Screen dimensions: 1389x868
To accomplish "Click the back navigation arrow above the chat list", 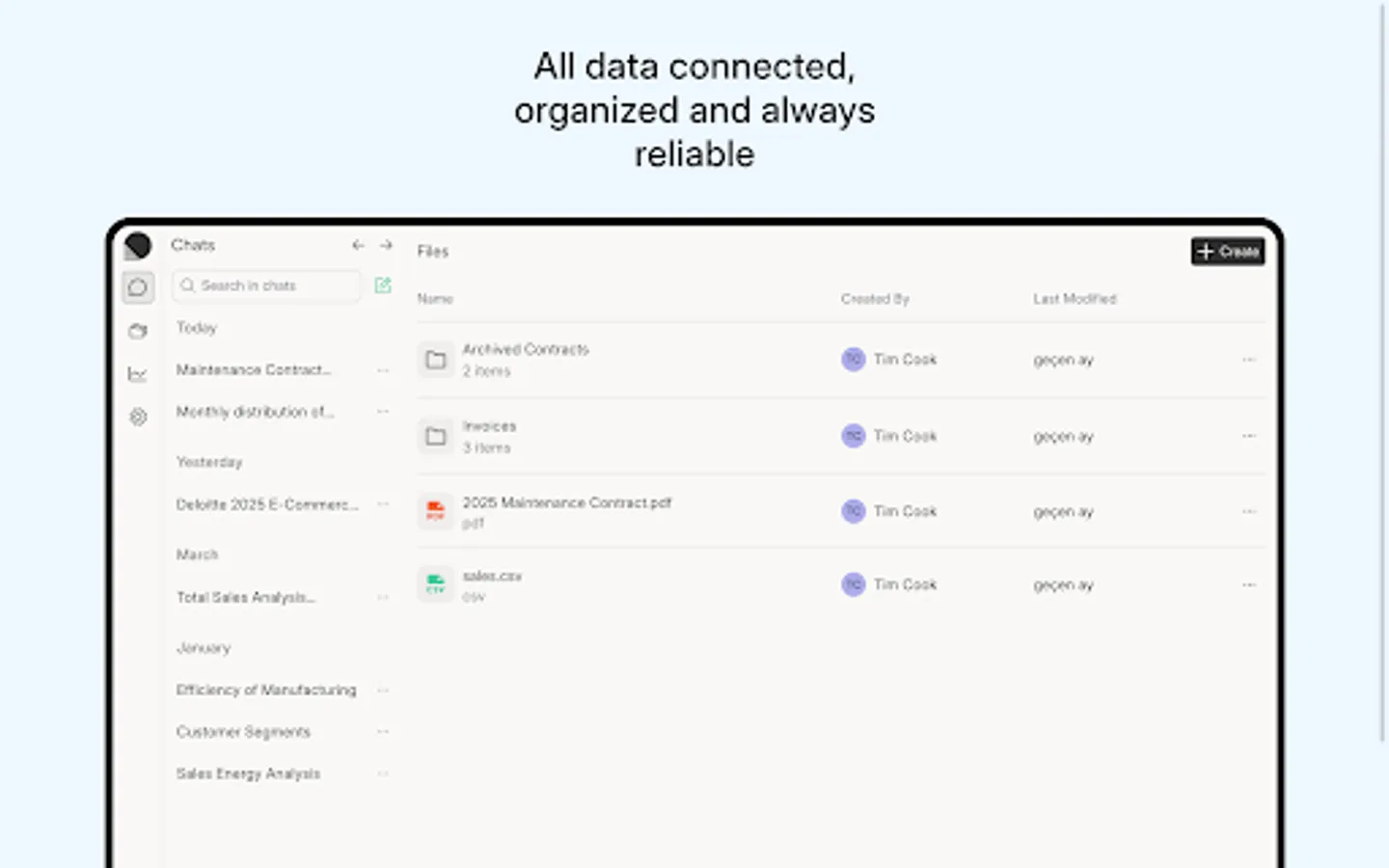I will [x=358, y=245].
